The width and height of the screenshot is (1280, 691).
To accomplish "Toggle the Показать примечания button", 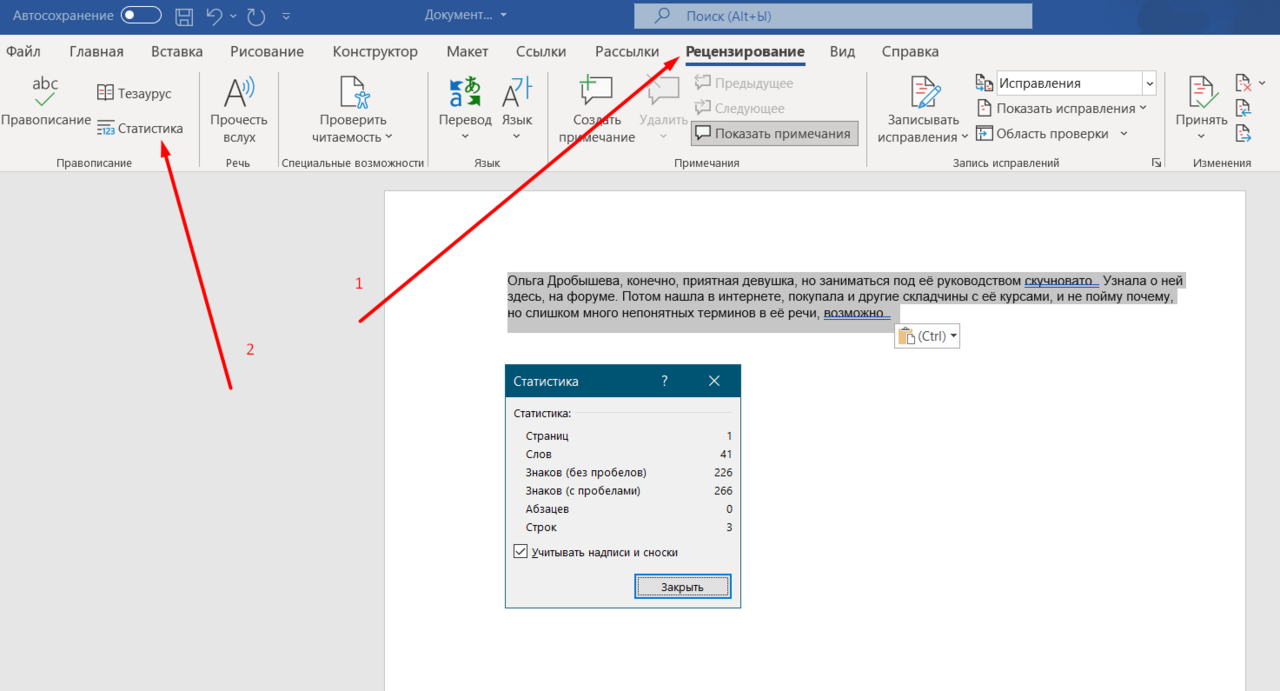I will [774, 133].
